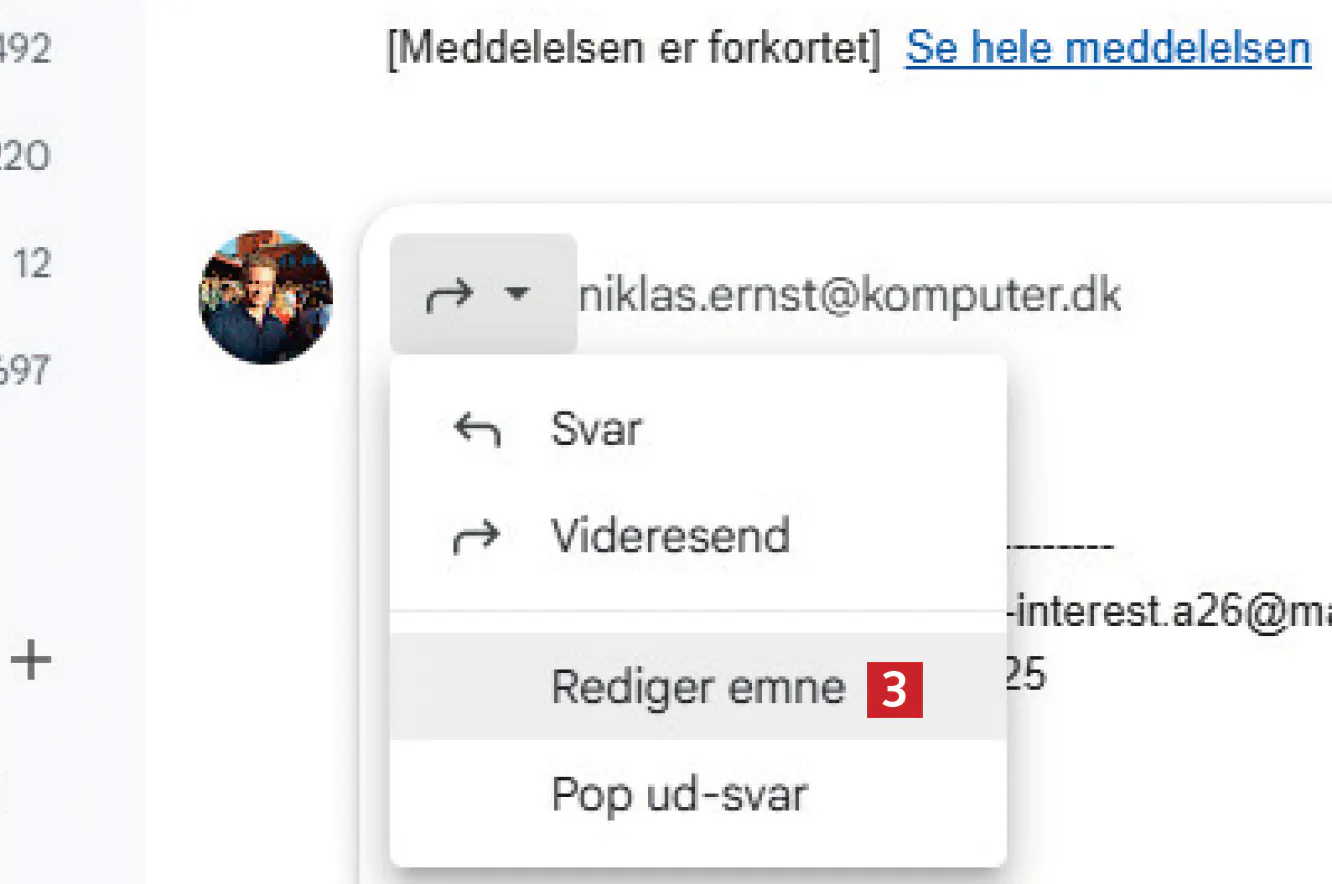
Task: Click the forward arrow icon in reply-type button
Action: tap(449, 296)
